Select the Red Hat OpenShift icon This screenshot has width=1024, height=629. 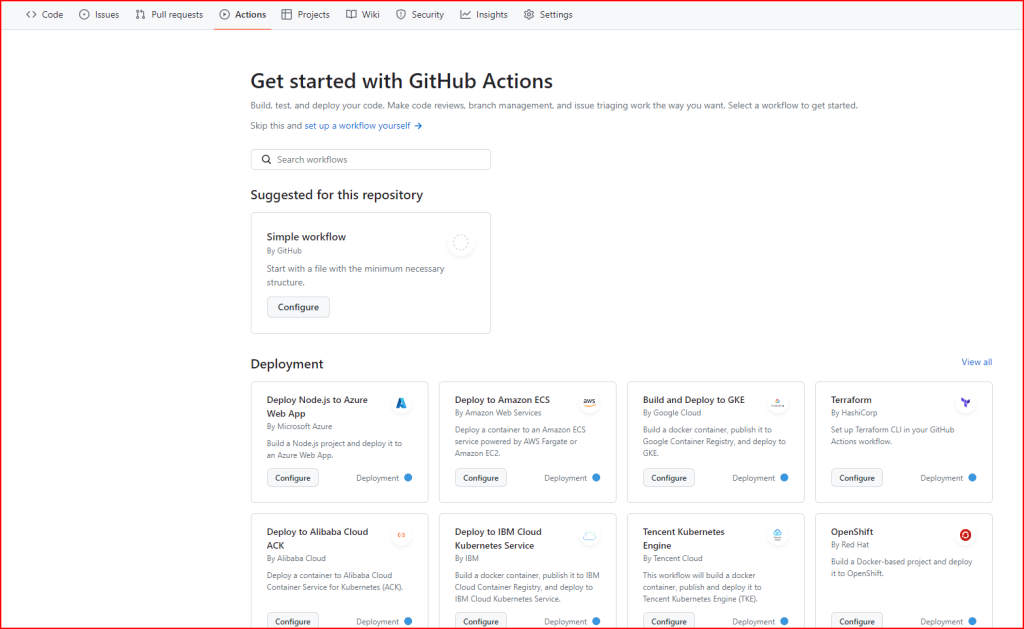coord(965,536)
